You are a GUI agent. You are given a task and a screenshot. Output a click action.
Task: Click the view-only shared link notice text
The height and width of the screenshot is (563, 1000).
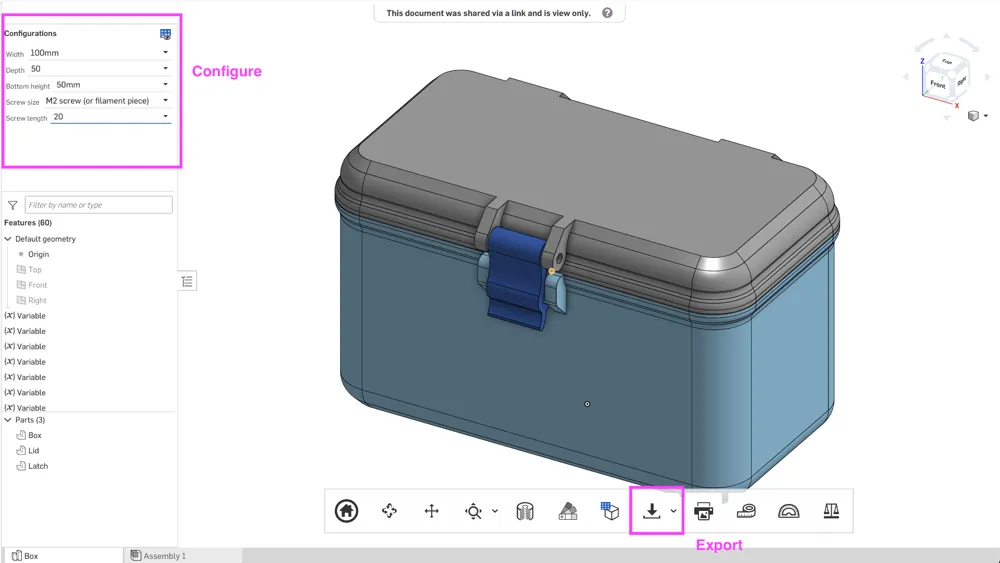(489, 13)
